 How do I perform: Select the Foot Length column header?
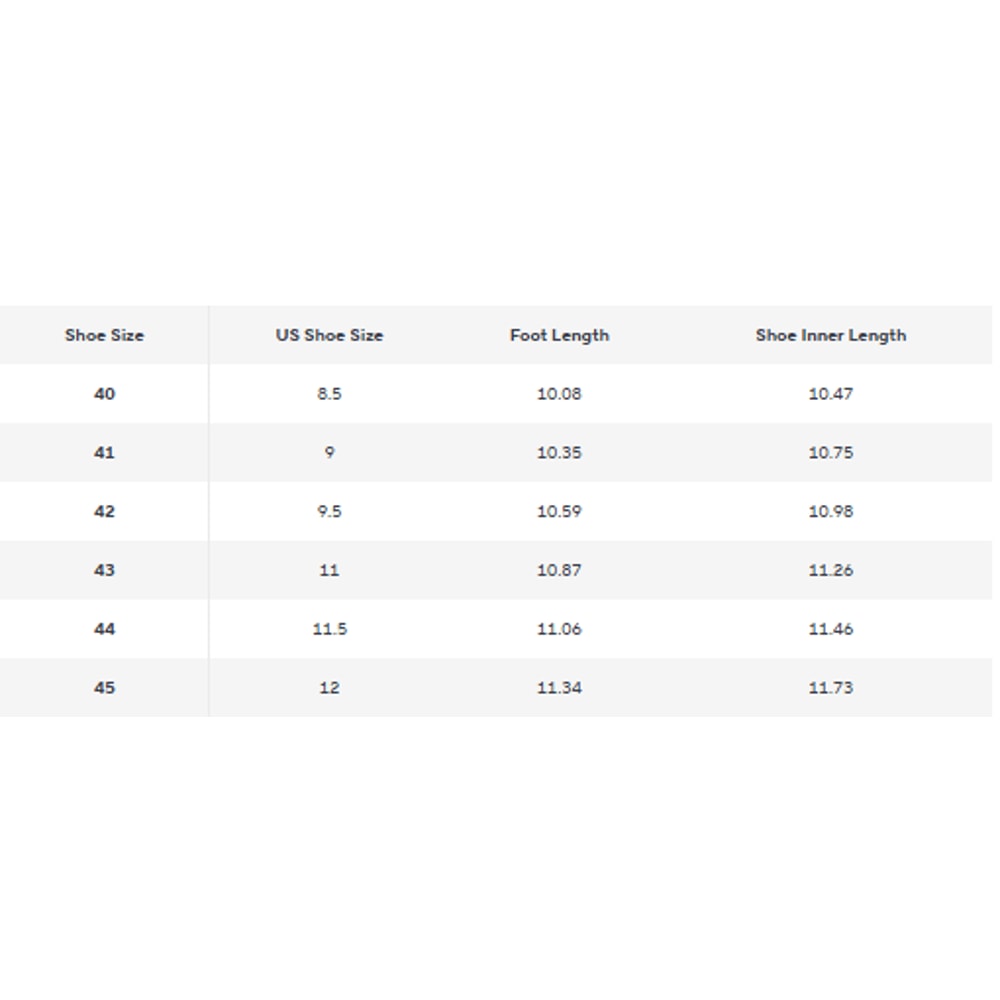[559, 335]
